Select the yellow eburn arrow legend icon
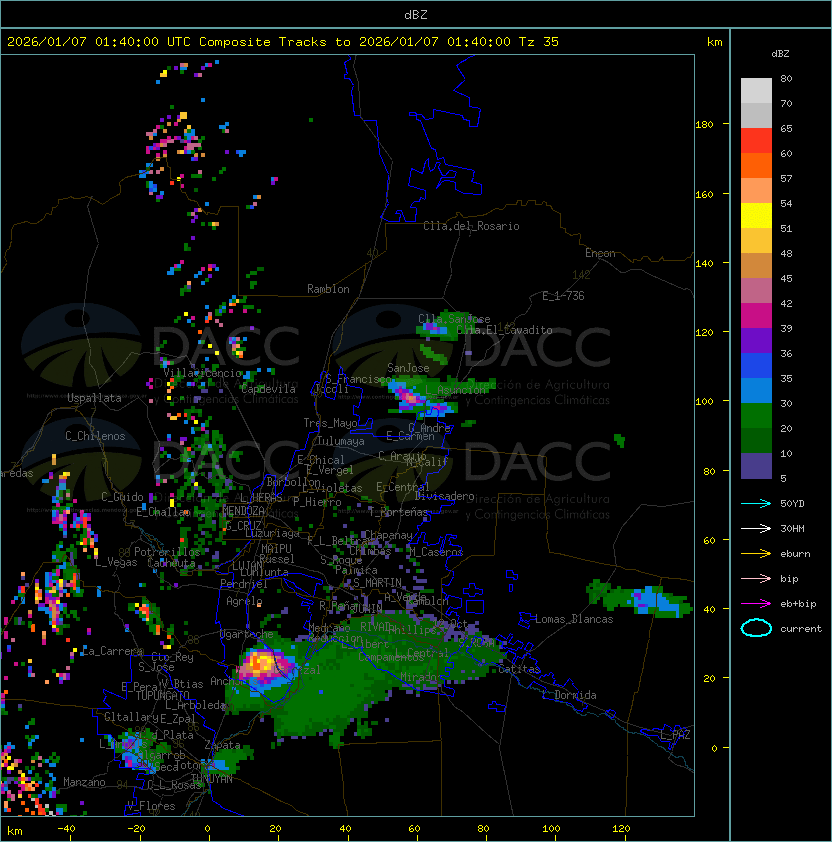 coord(756,554)
